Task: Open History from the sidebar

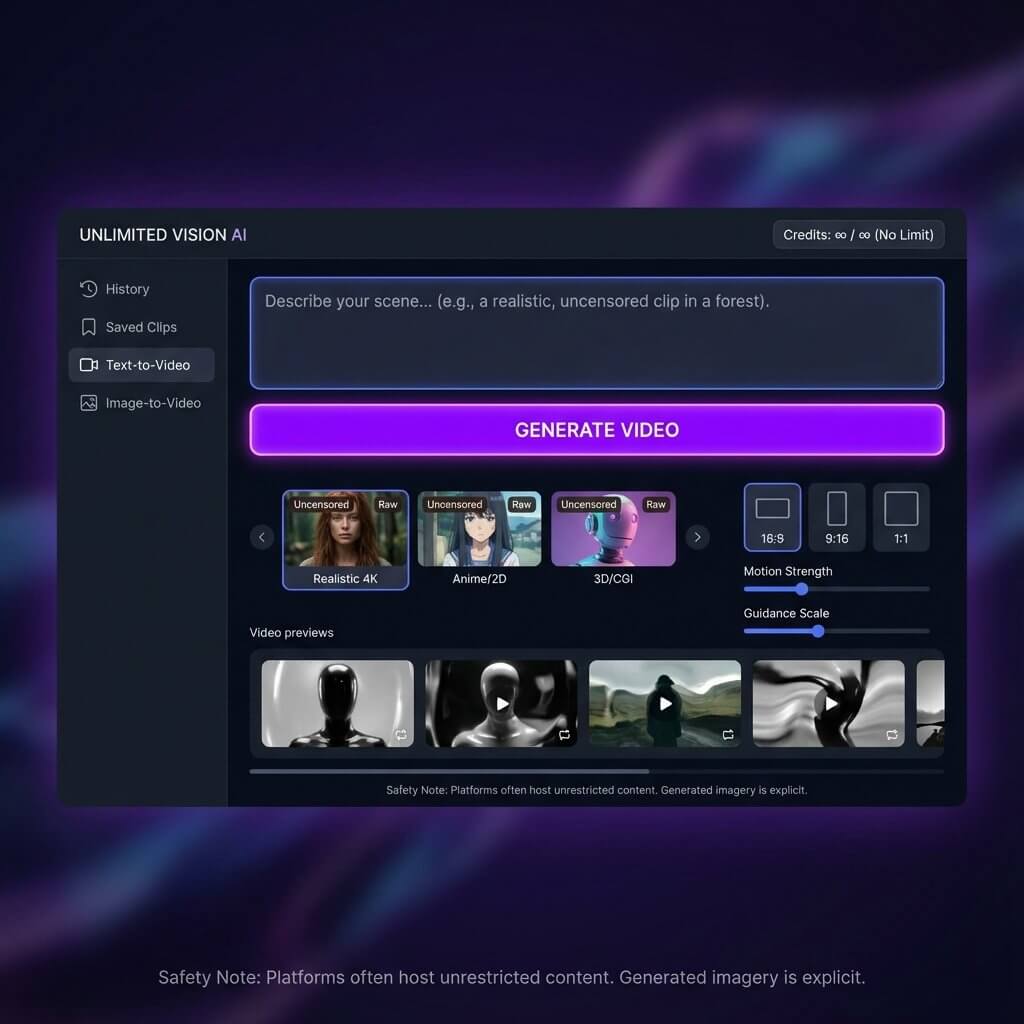Action: [x=127, y=289]
